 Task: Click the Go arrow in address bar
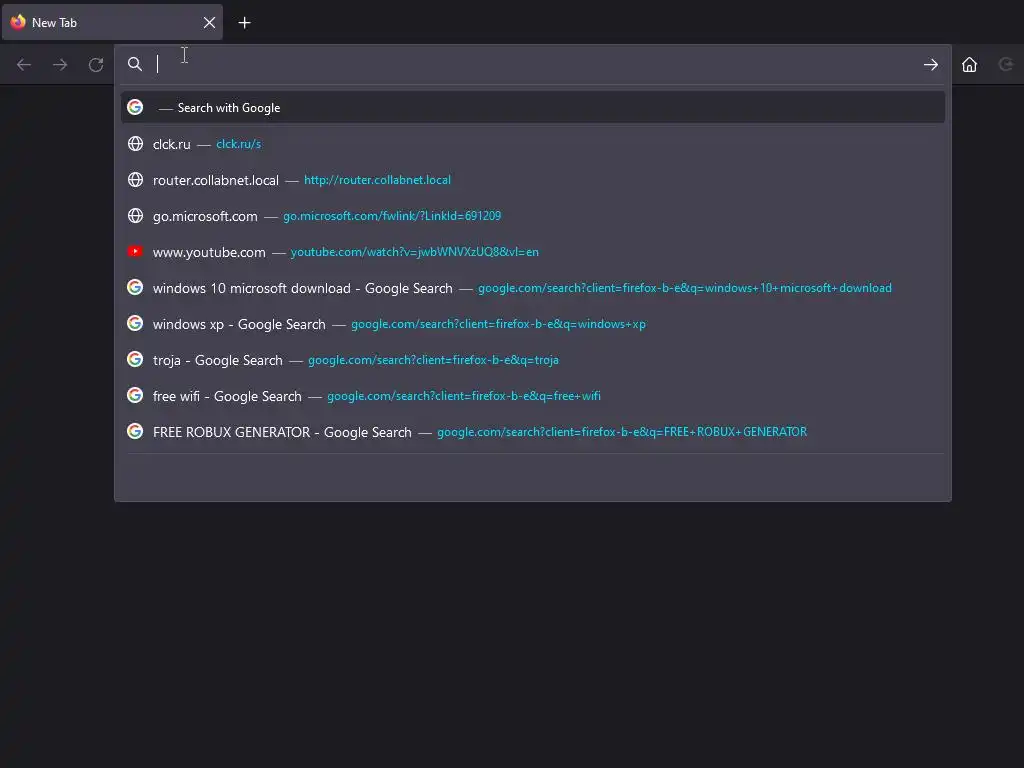931,65
